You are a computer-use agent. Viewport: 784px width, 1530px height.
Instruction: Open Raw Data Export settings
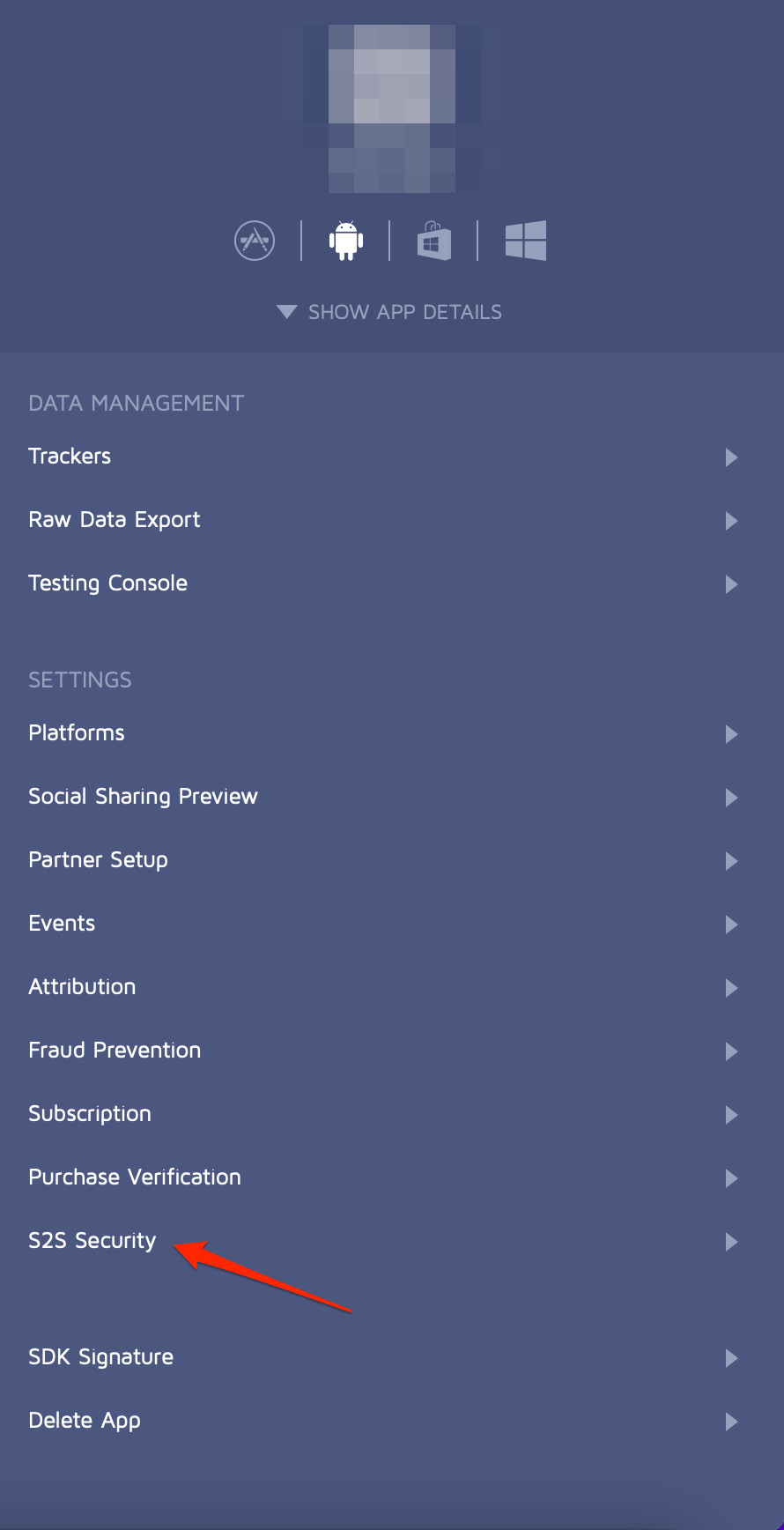(114, 520)
